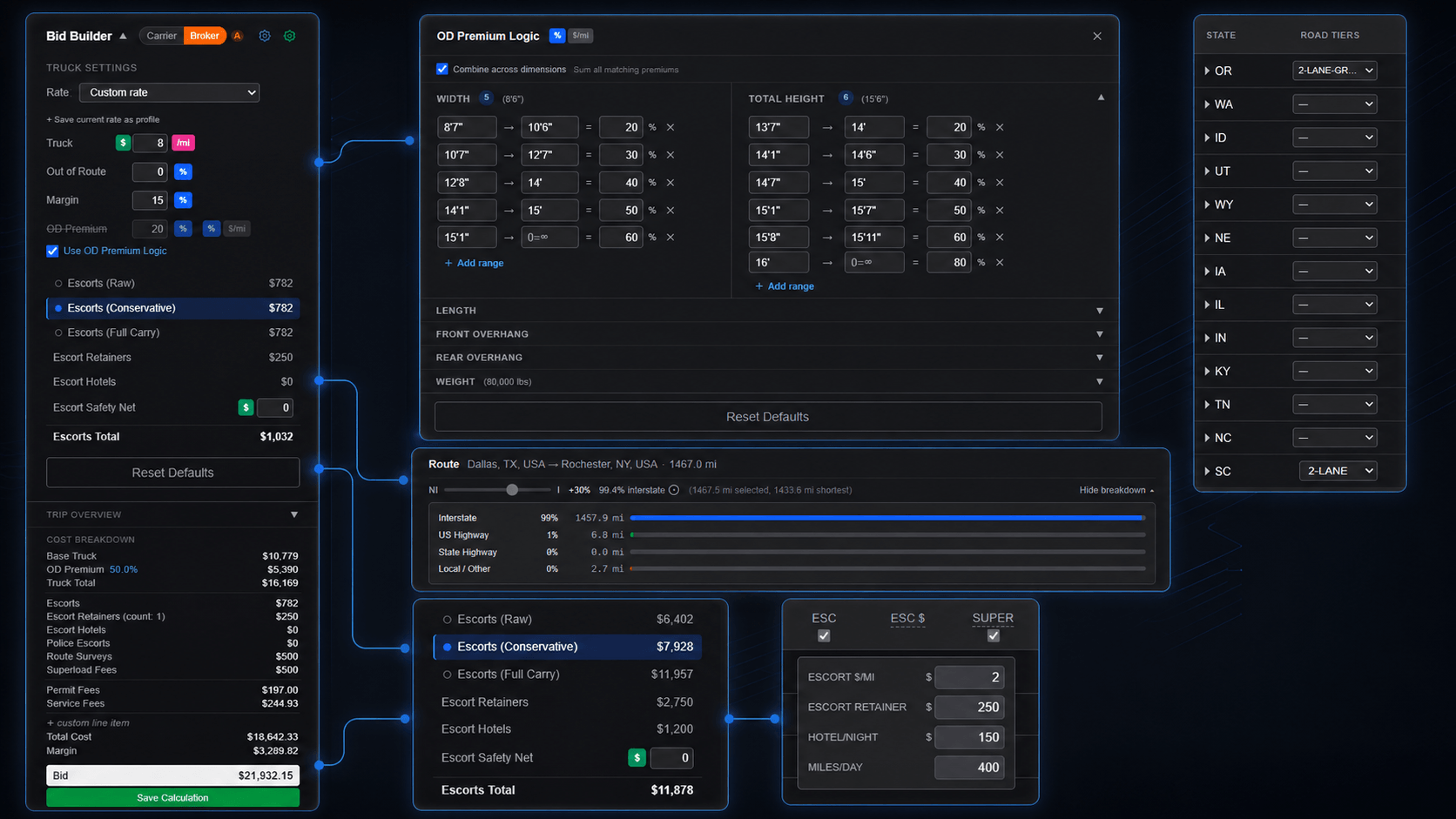
Task: Remove the height range 14'1" to 14'6"
Action: point(1000,155)
